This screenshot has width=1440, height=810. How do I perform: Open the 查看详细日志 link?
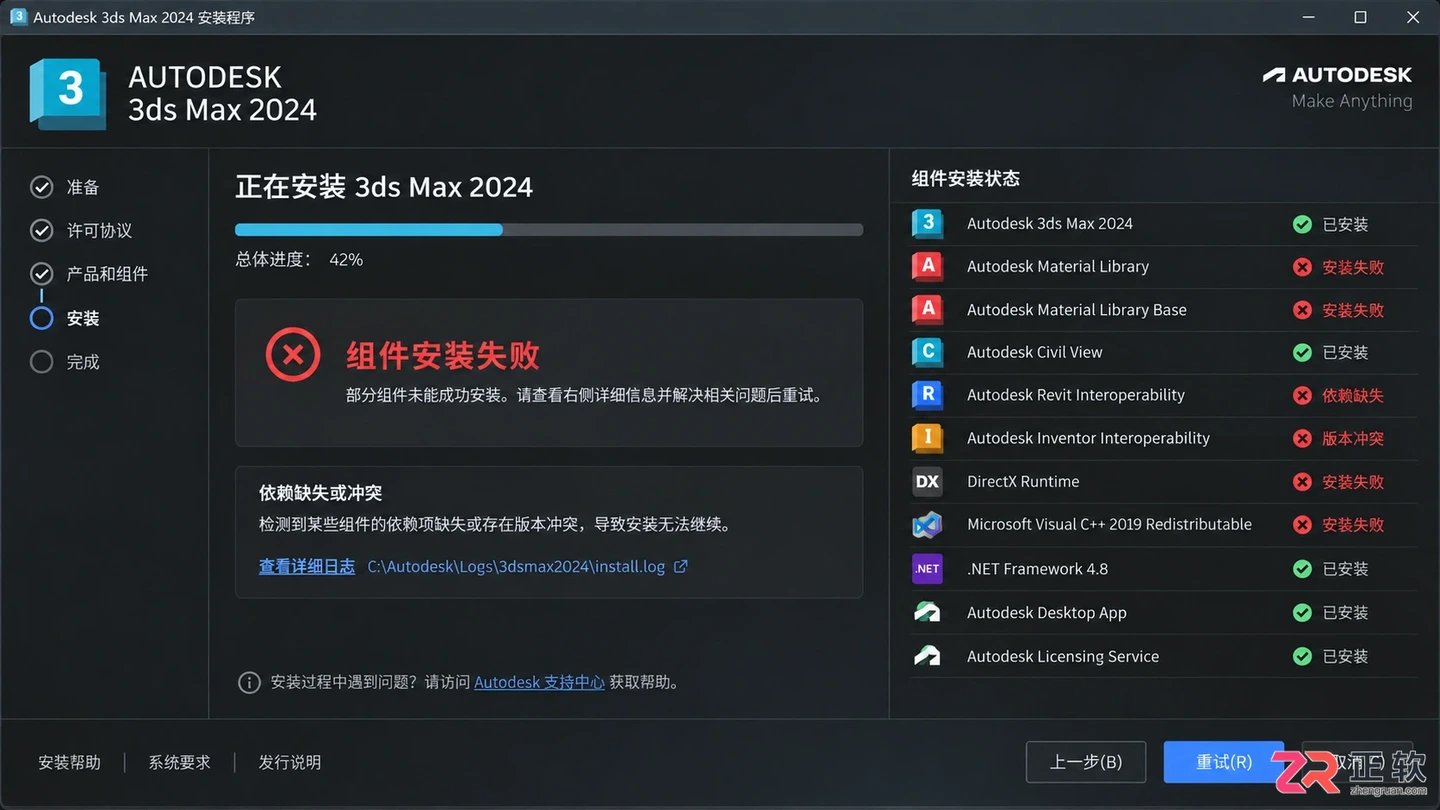pos(307,566)
